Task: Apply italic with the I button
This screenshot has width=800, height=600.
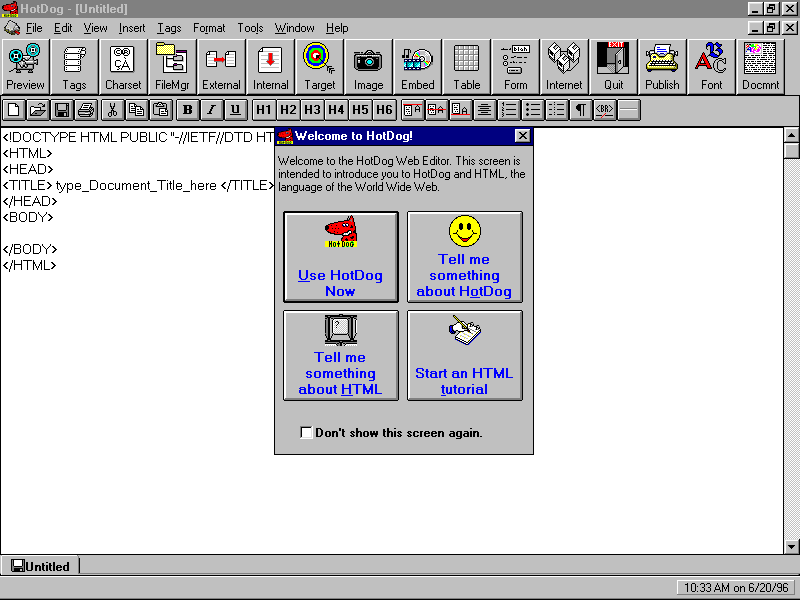Action: (211, 110)
